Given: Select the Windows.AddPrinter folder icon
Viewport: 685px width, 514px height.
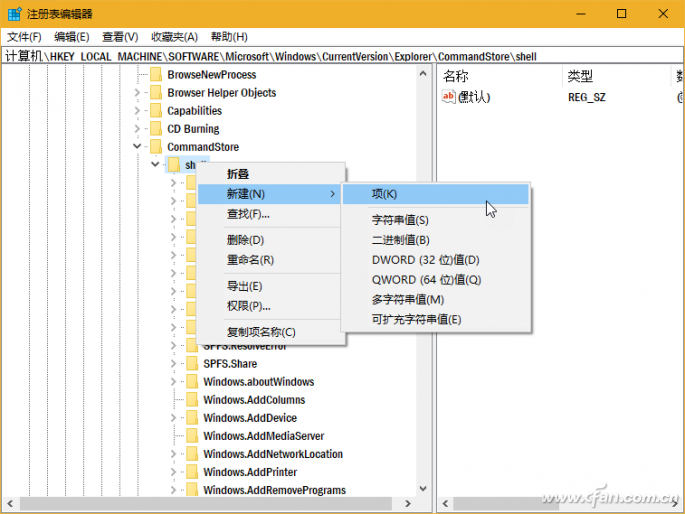Looking at the screenshot, I should click(192, 472).
